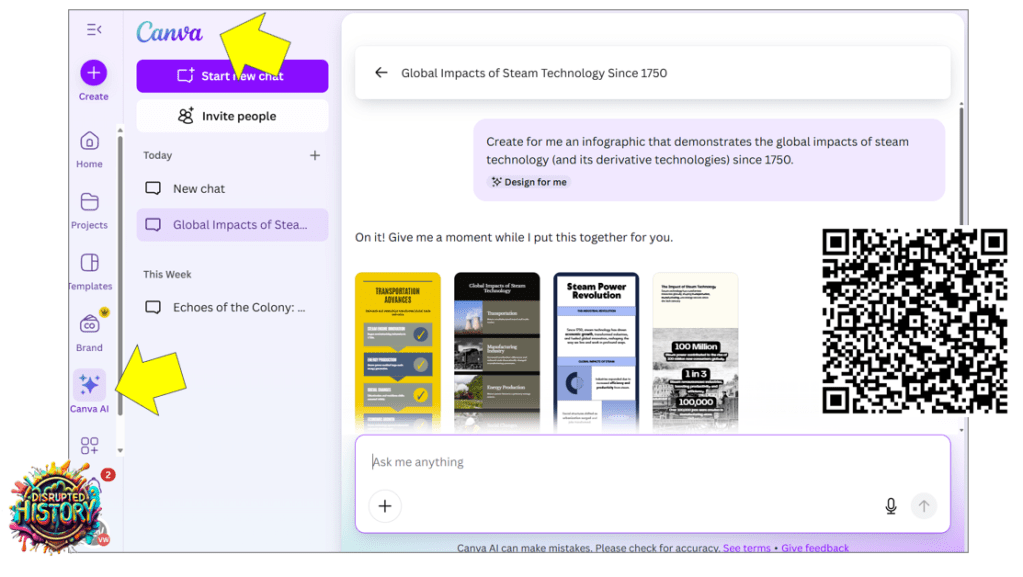Click the microphone voice input icon
The width and height of the screenshot is (1023, 577).
point(890,506)
